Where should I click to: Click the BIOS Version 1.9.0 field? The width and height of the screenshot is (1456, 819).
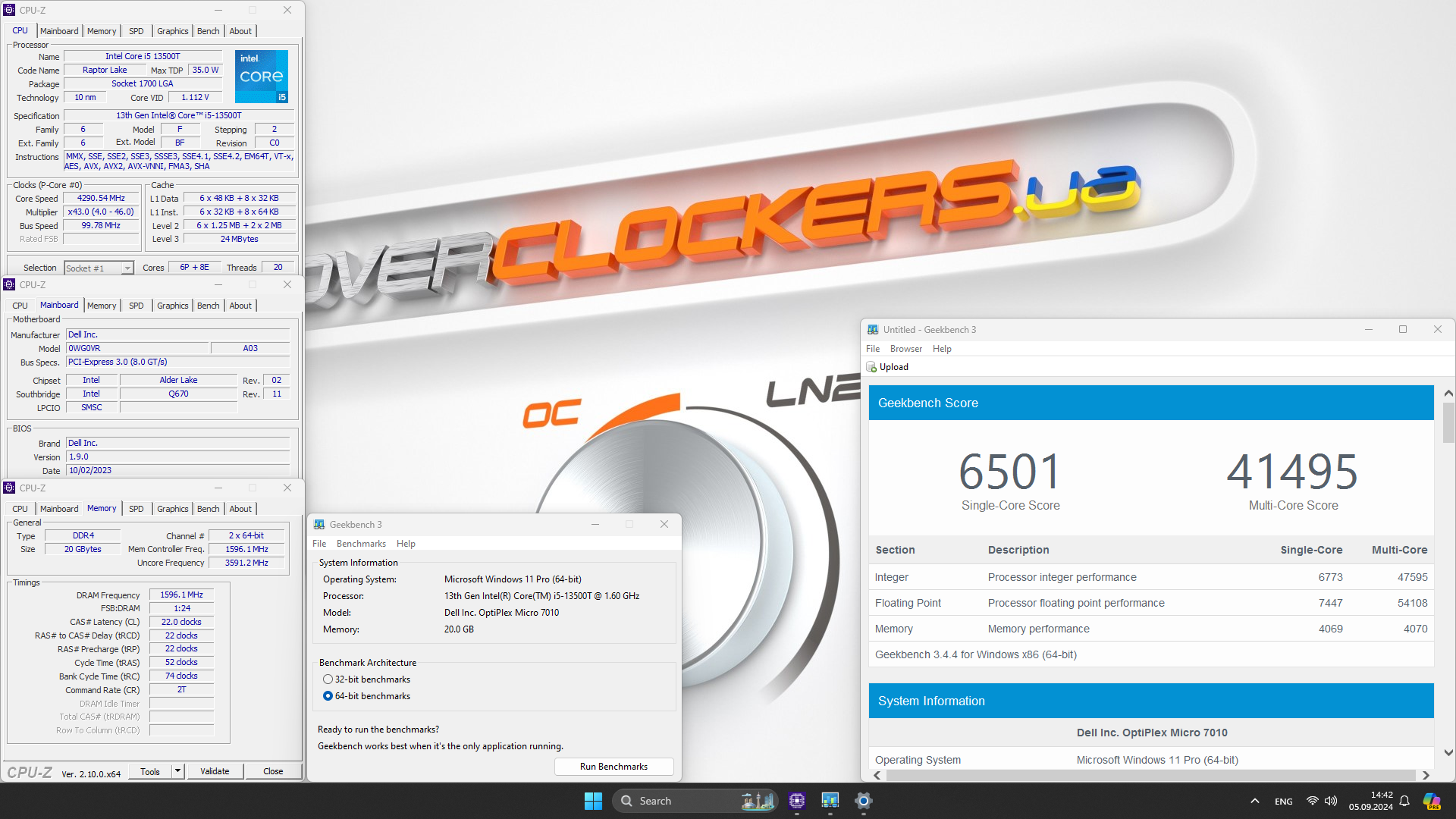point(178,457)
